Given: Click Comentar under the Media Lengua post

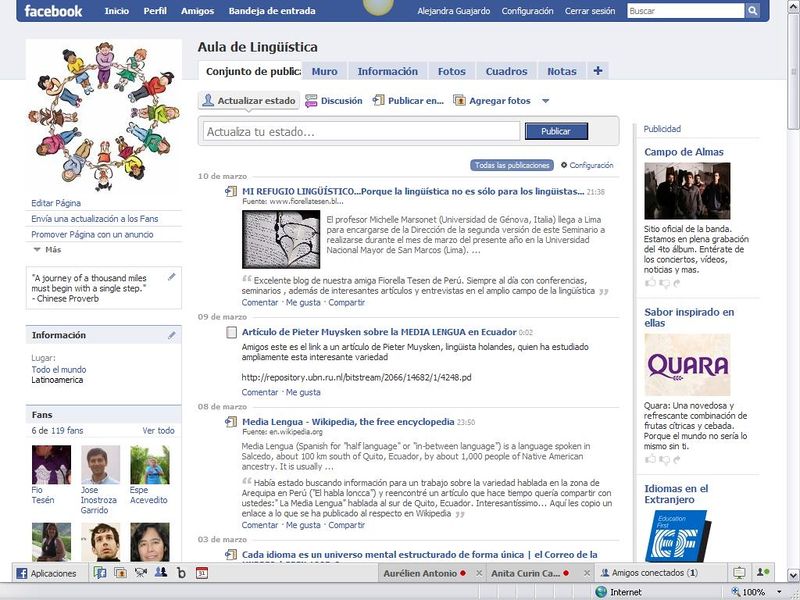Looking at the screenshot, I should [x=260, y=524].
